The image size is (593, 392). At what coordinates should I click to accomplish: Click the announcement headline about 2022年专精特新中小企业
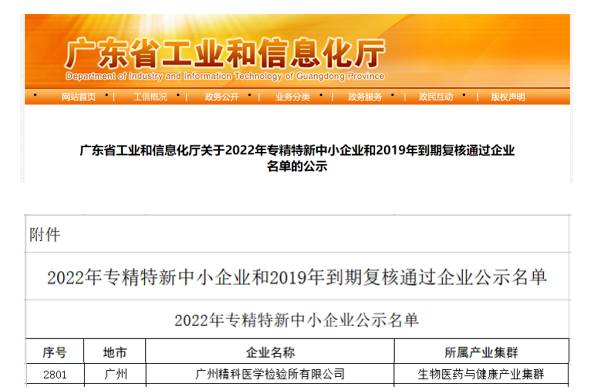click(x=297, y=158)
